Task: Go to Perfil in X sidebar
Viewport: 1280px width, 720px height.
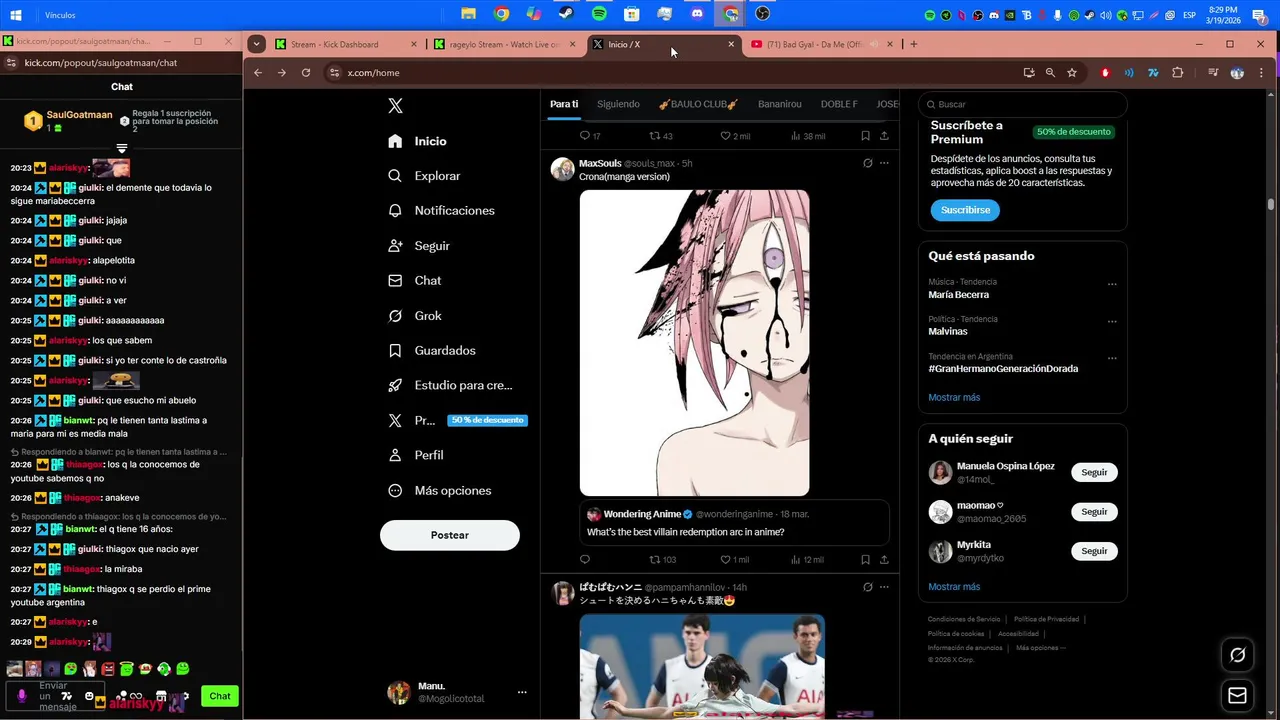Action: pos(416,455)
